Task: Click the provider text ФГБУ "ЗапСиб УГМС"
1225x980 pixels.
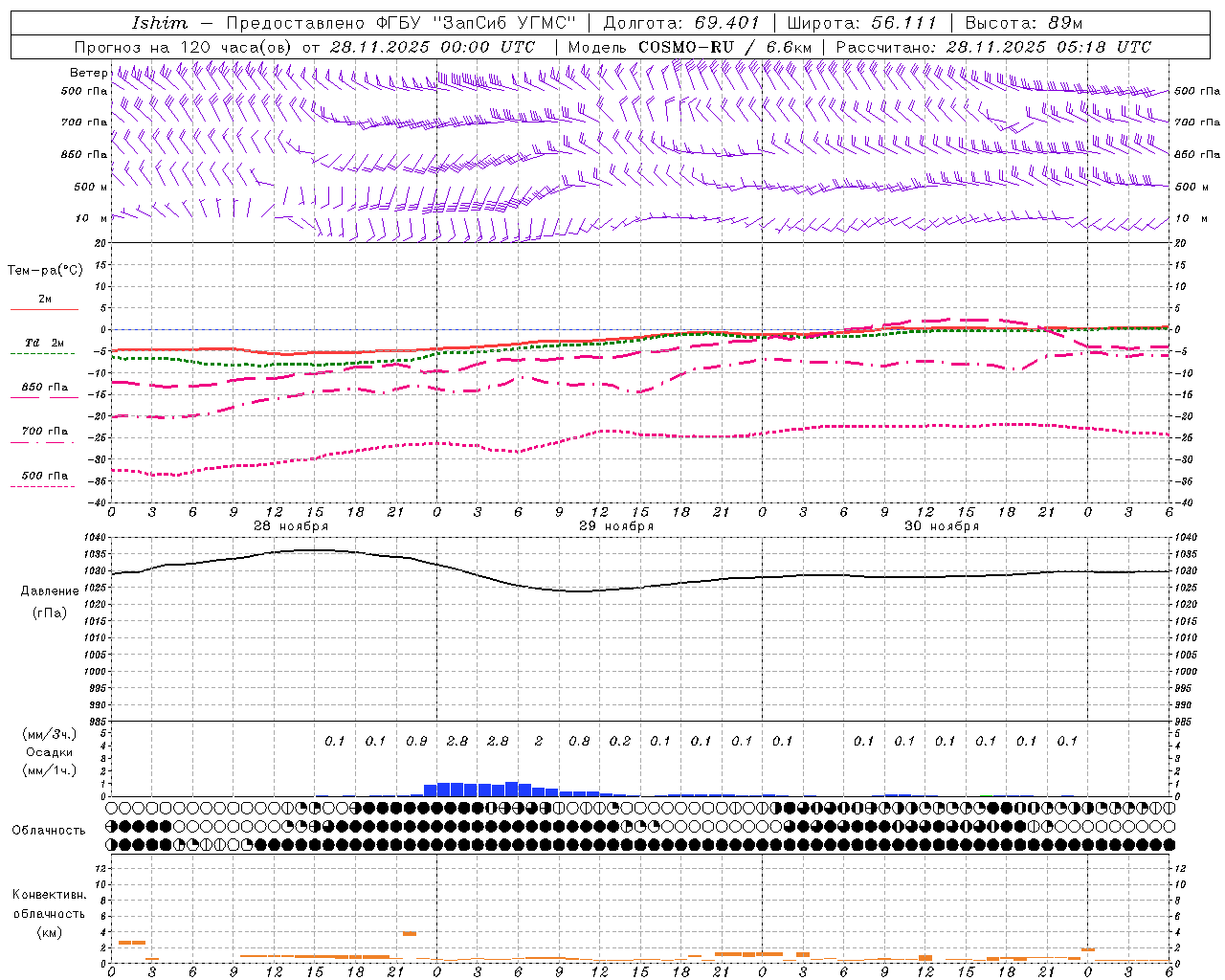Action: 474,23
